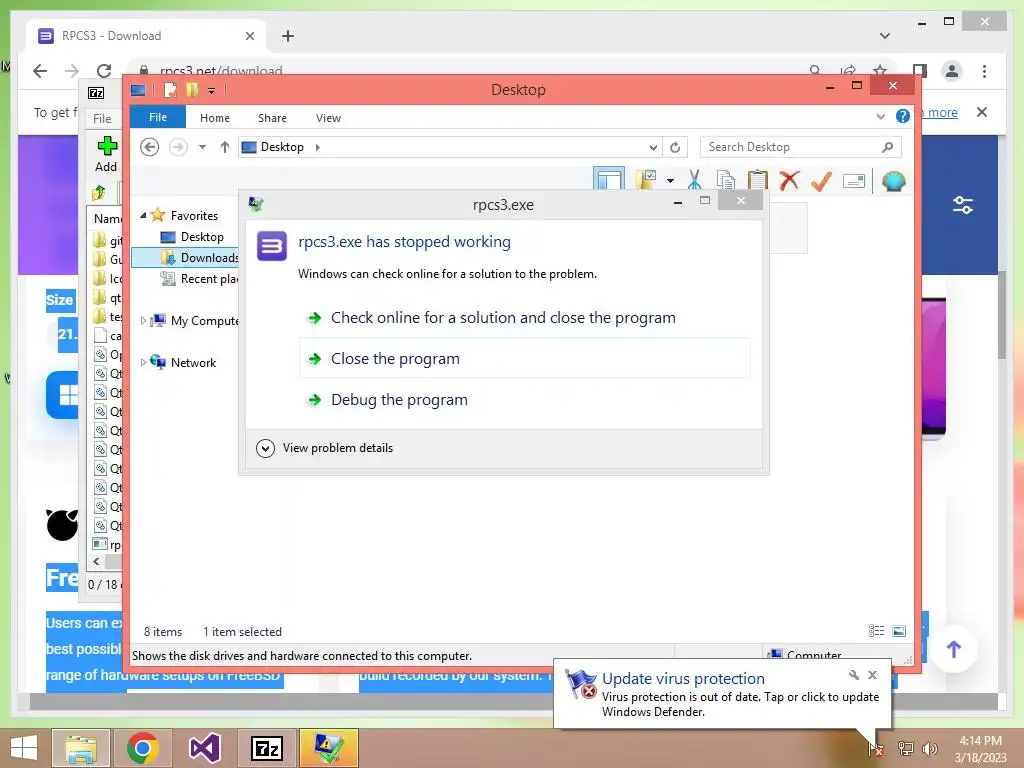Screen dimensions: 1024x768
Task: Open Chrome three-dot menu
Action: (984, 71)
